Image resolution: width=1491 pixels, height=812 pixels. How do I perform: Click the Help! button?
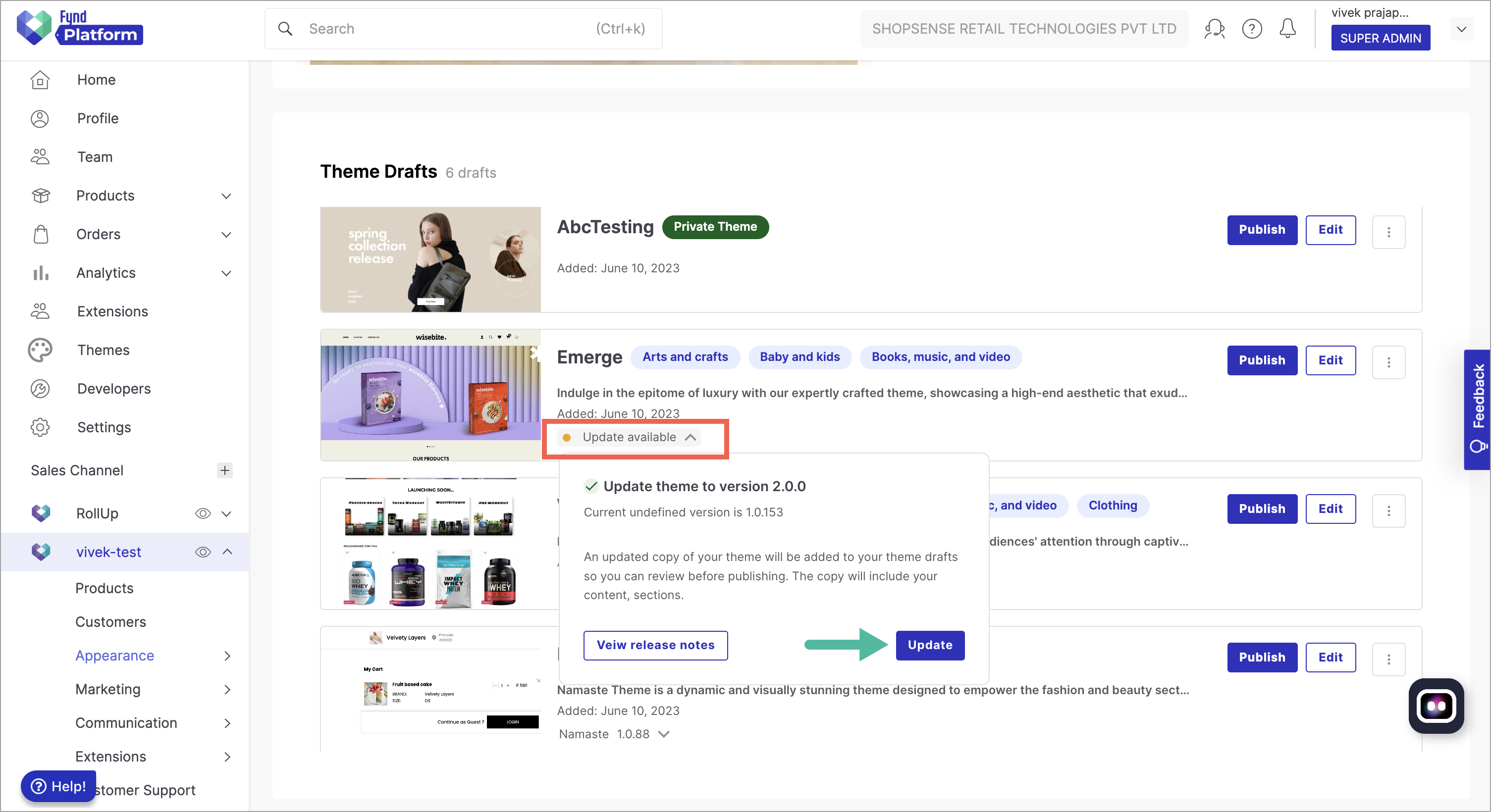tap(58, 786)
